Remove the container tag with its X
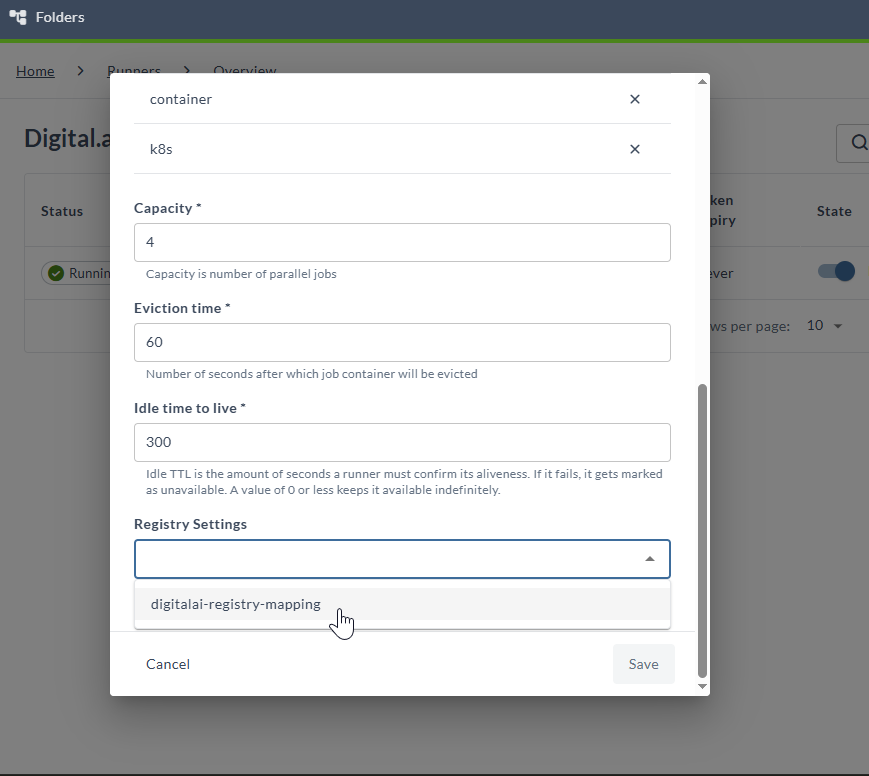Image resolution: width=869 pixels, height=776 pixels. 635,99
